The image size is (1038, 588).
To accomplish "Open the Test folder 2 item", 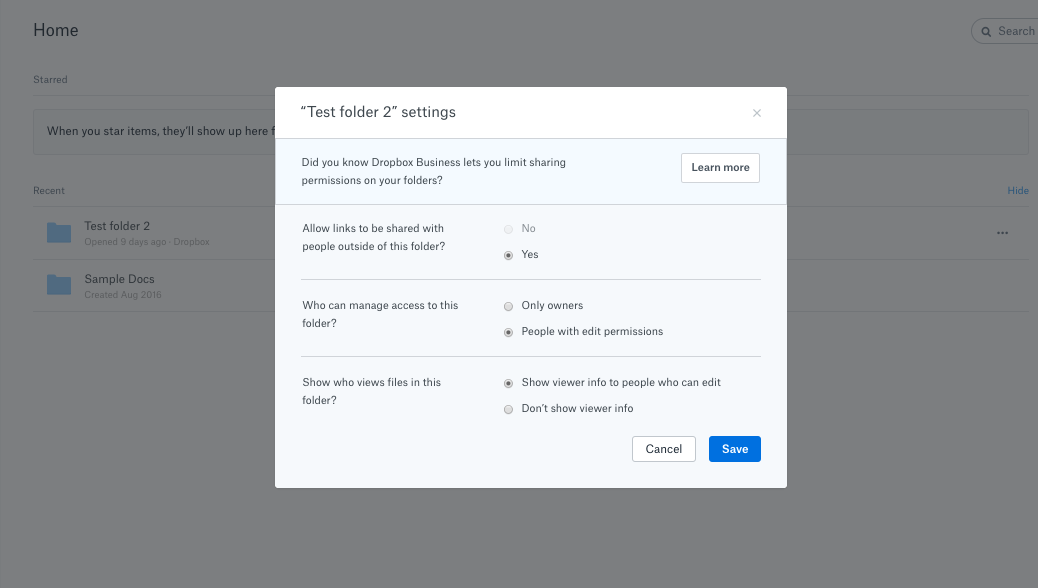I will (x=117, y=226).
